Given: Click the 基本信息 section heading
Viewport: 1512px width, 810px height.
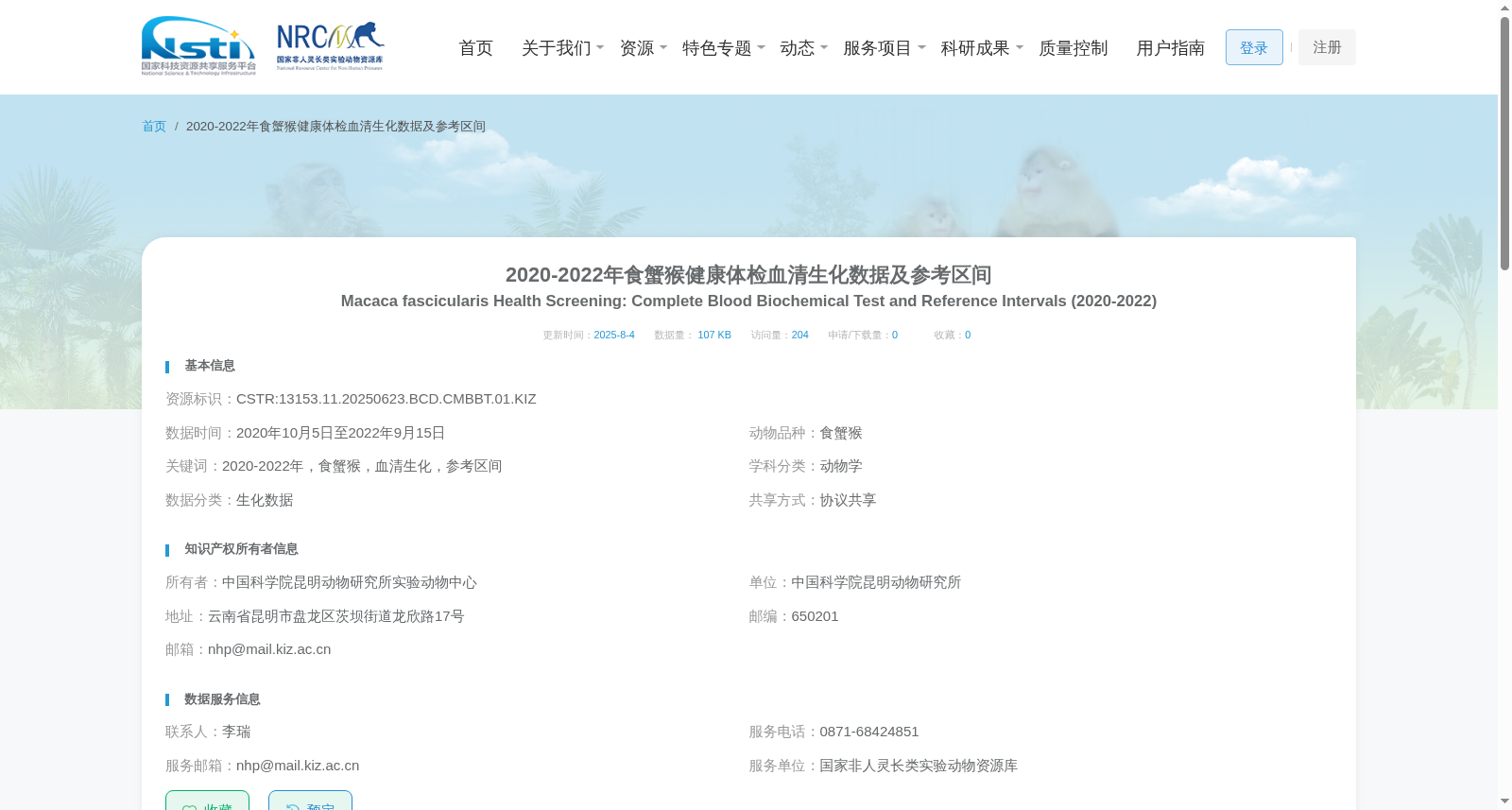Looking at the screenshot, I should [210, 366].
